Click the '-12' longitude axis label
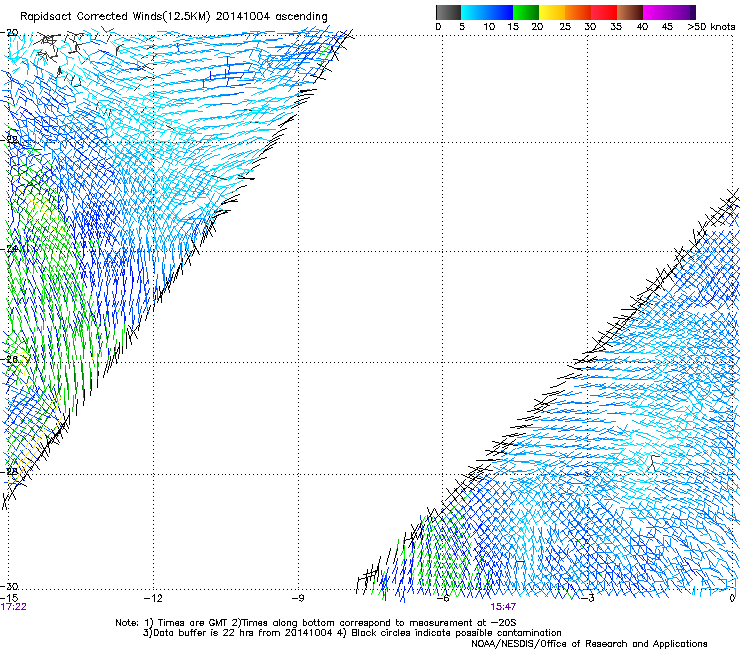The image size is (740, 650). (x=153, y=598)
